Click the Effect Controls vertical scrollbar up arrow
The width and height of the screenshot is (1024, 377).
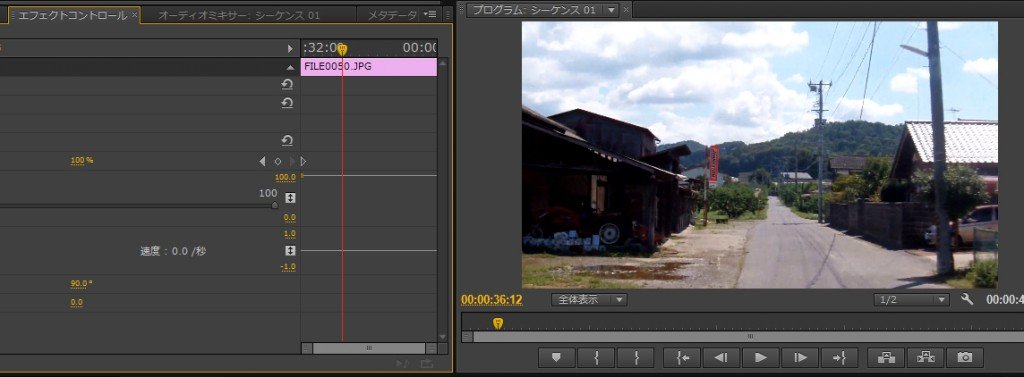pos(443,63)
